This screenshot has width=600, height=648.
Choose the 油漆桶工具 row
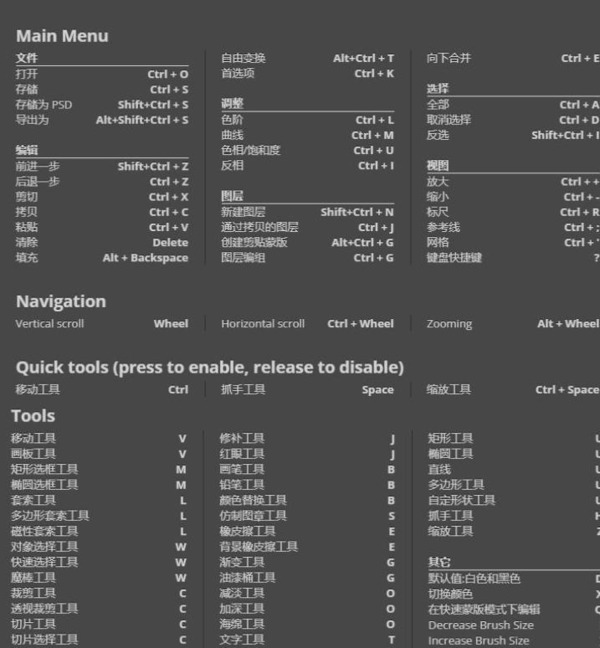[247, 577]
